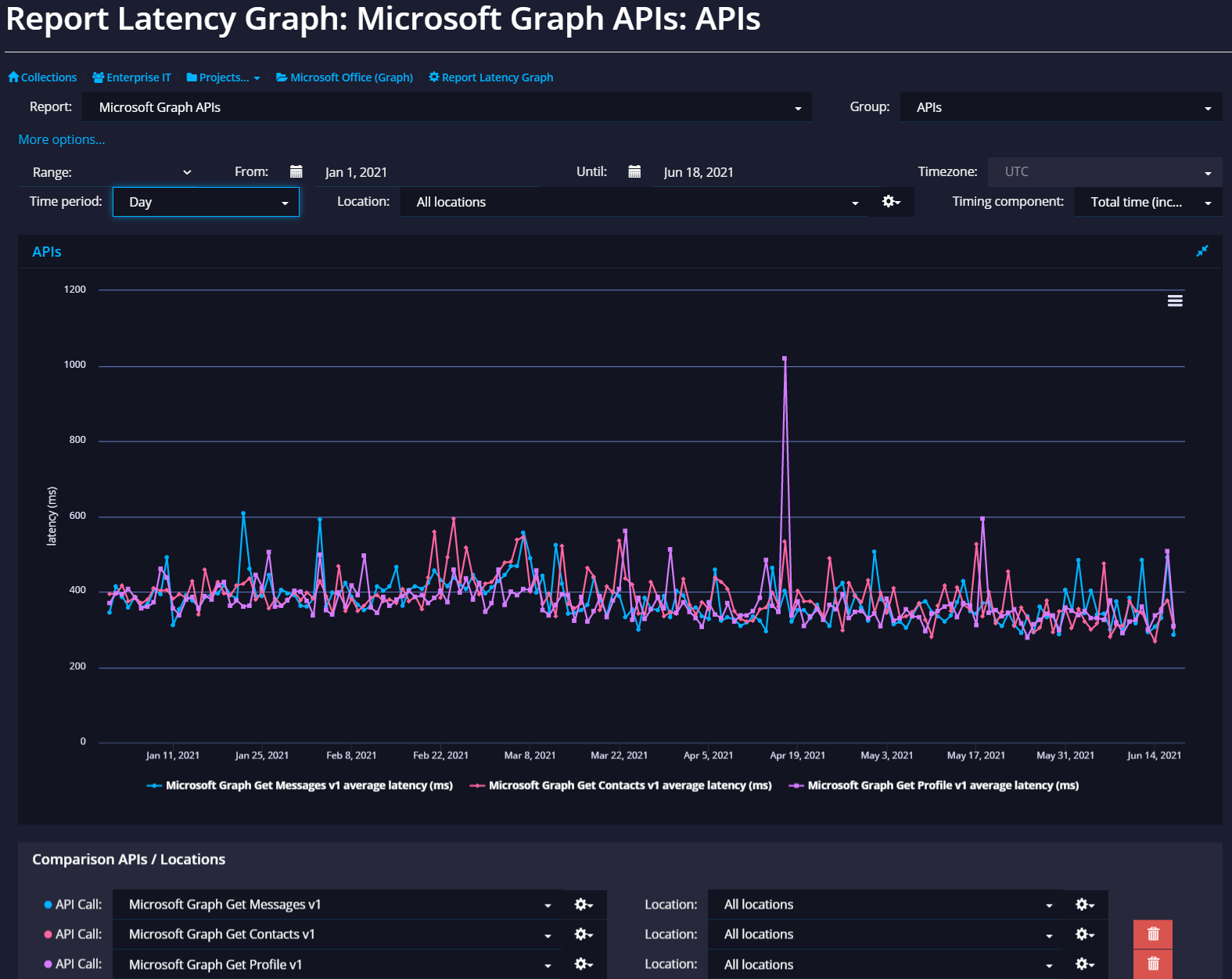Click gear icon beside top Location dropdown

(x=891, y=202)
